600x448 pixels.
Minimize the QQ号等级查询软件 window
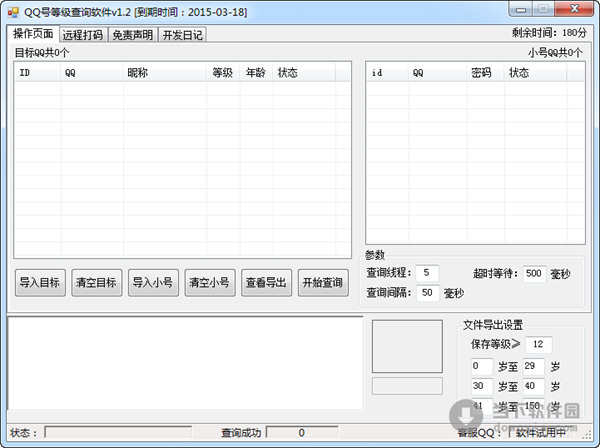point(521,10)
